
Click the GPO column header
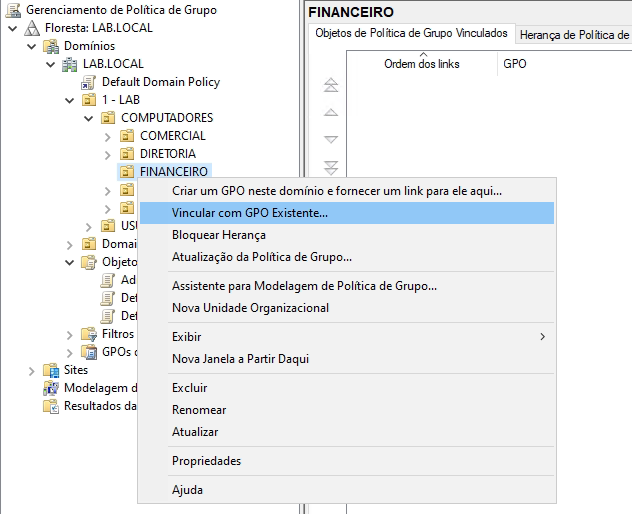coord(515,64)
